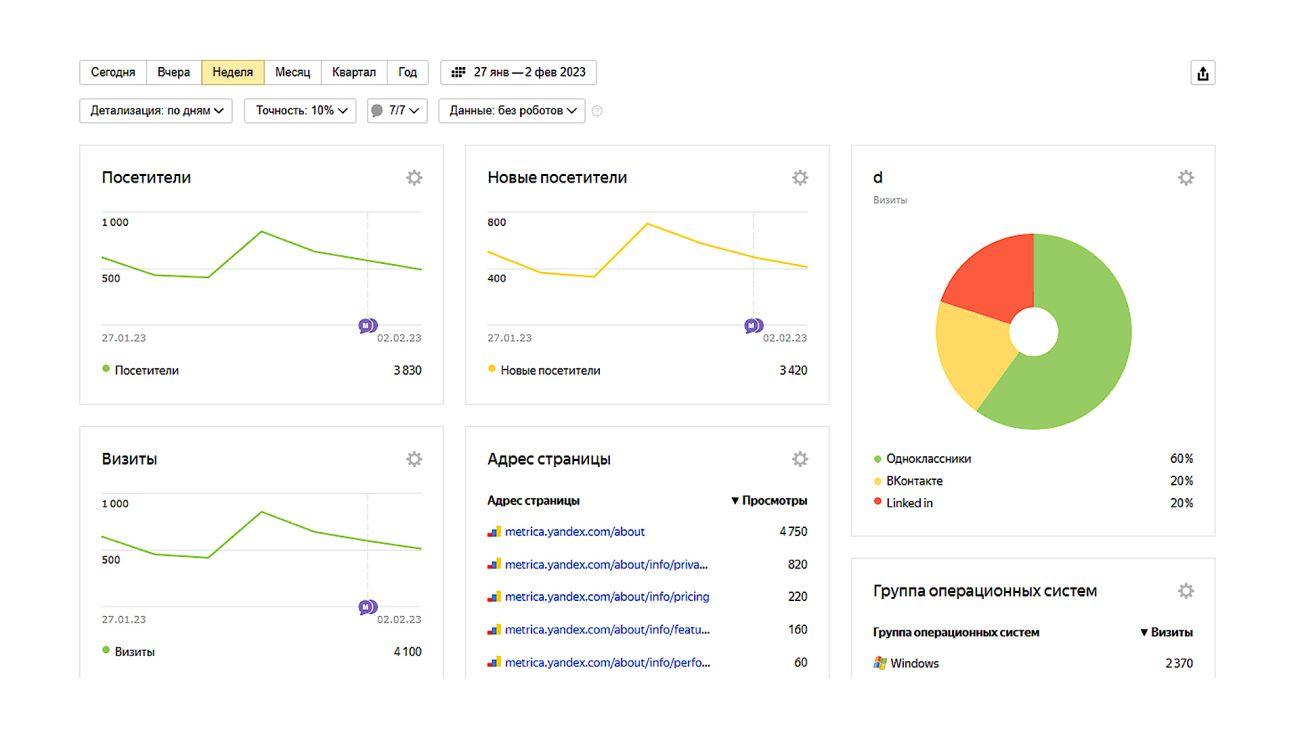Open Данные: без роботов dropdown
The width and height of the screenshot is (1300, 731).
point(512,111)
